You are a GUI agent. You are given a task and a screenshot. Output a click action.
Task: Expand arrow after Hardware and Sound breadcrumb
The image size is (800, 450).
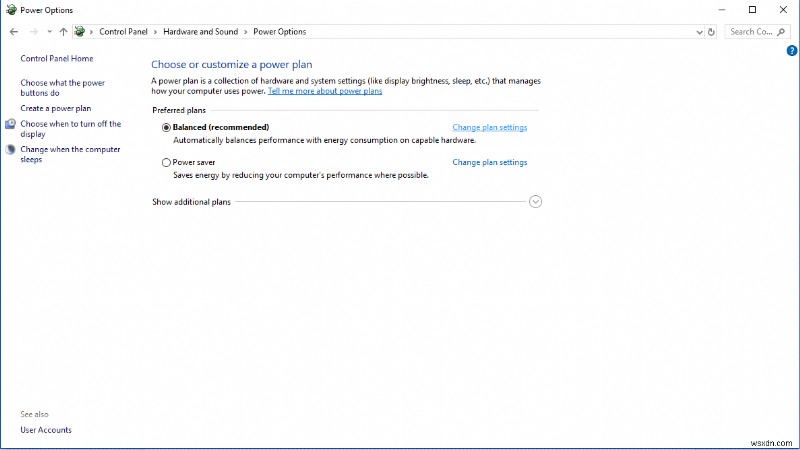[245, 32]
